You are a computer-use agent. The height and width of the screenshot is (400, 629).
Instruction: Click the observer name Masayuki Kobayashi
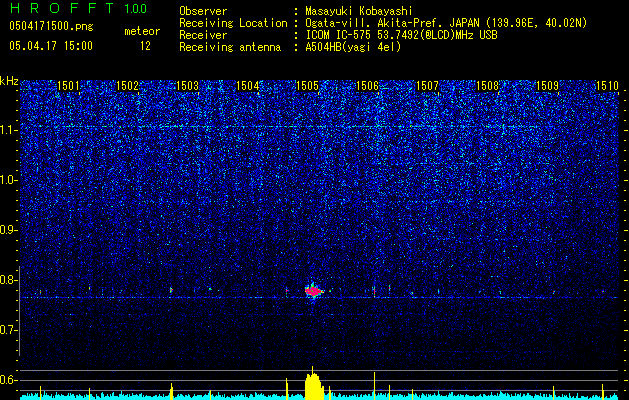(x=358, y=11)
